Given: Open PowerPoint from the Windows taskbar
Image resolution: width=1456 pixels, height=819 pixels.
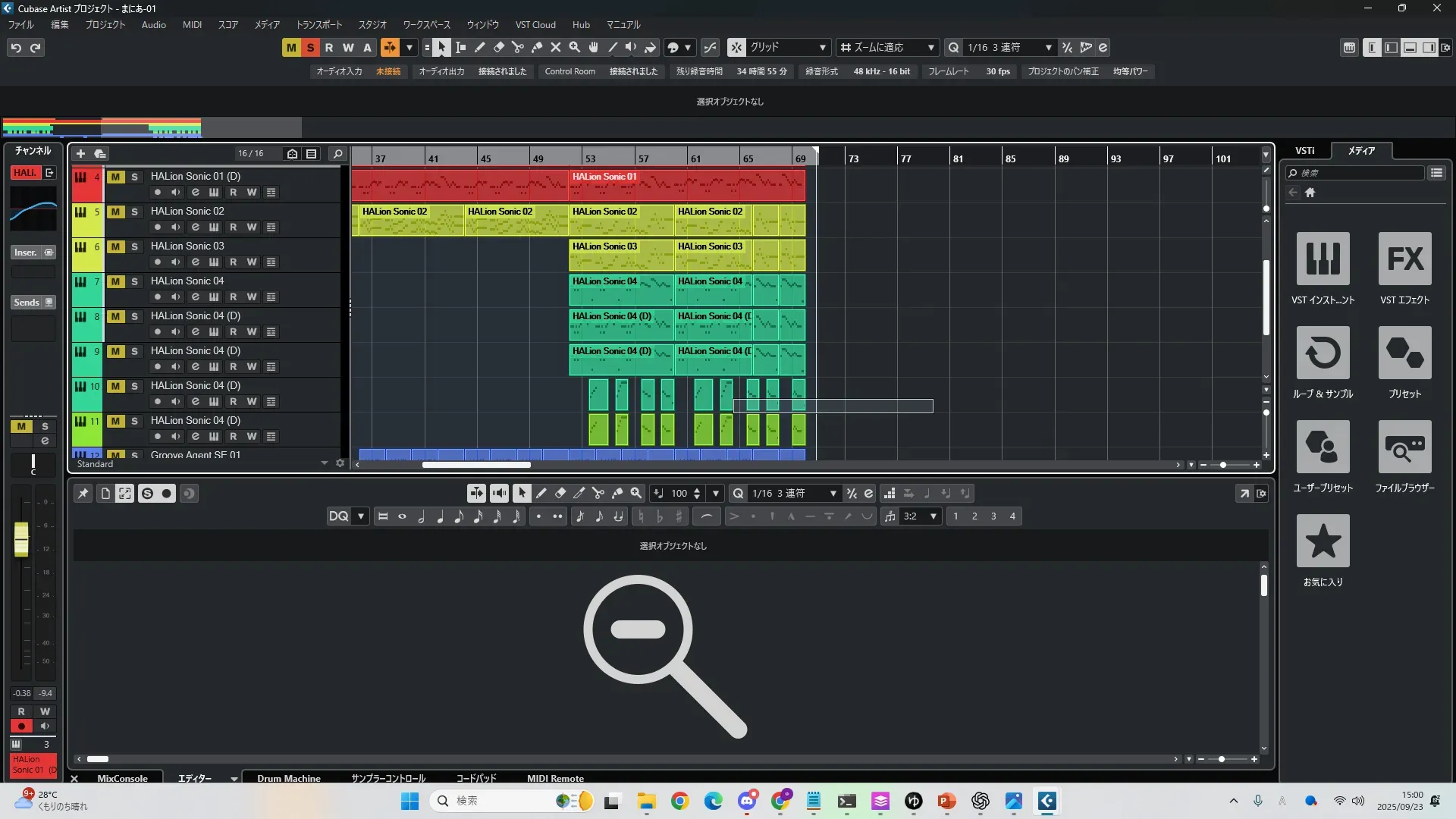Looking at the screenshot, I should click(x=946, y=801).
